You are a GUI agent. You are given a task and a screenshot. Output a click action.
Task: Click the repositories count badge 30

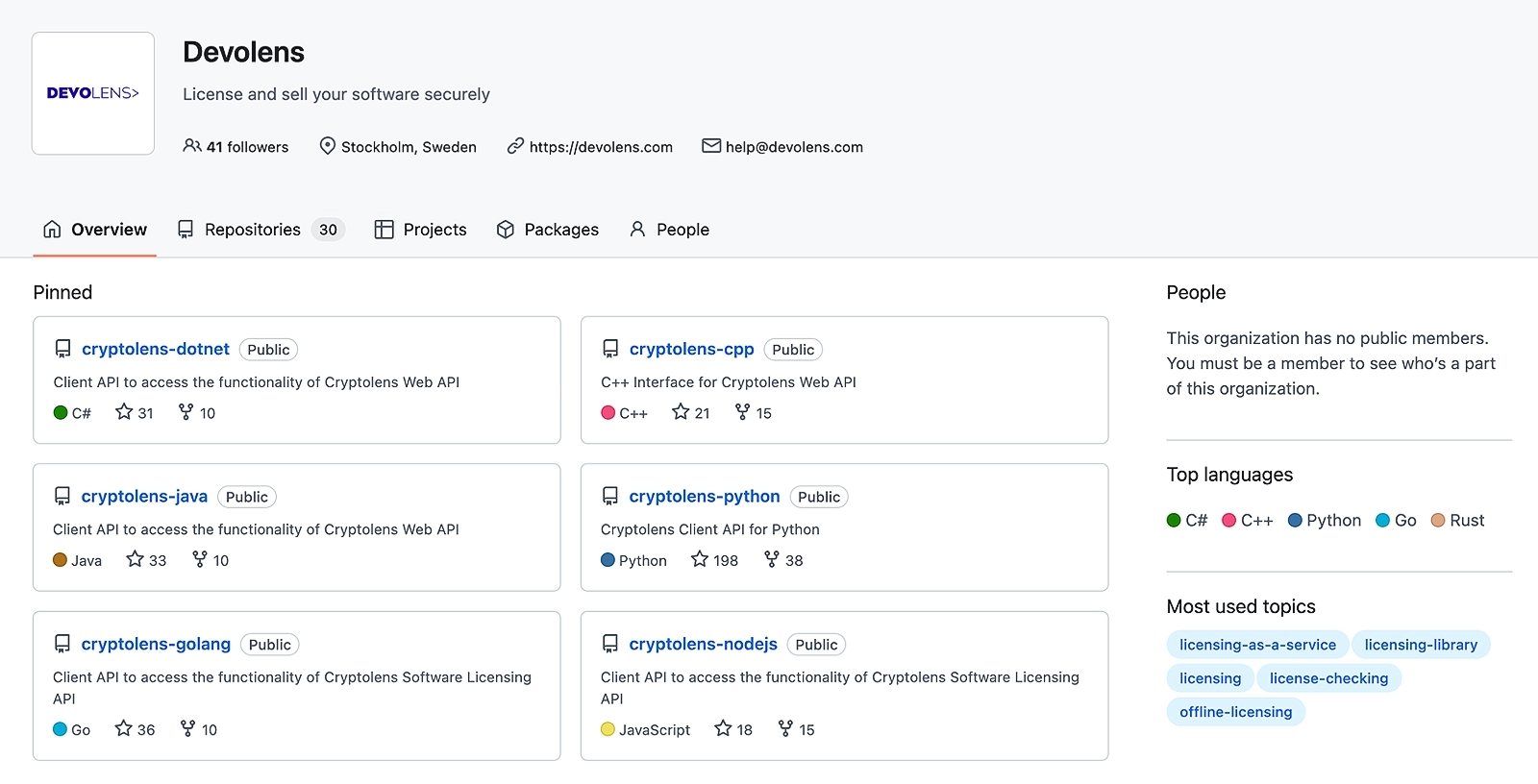click(328, 230)
